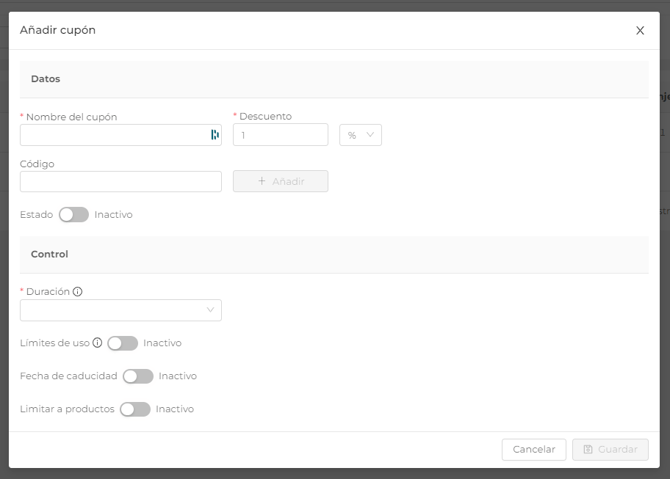Click the Control section header

[50, 254]
